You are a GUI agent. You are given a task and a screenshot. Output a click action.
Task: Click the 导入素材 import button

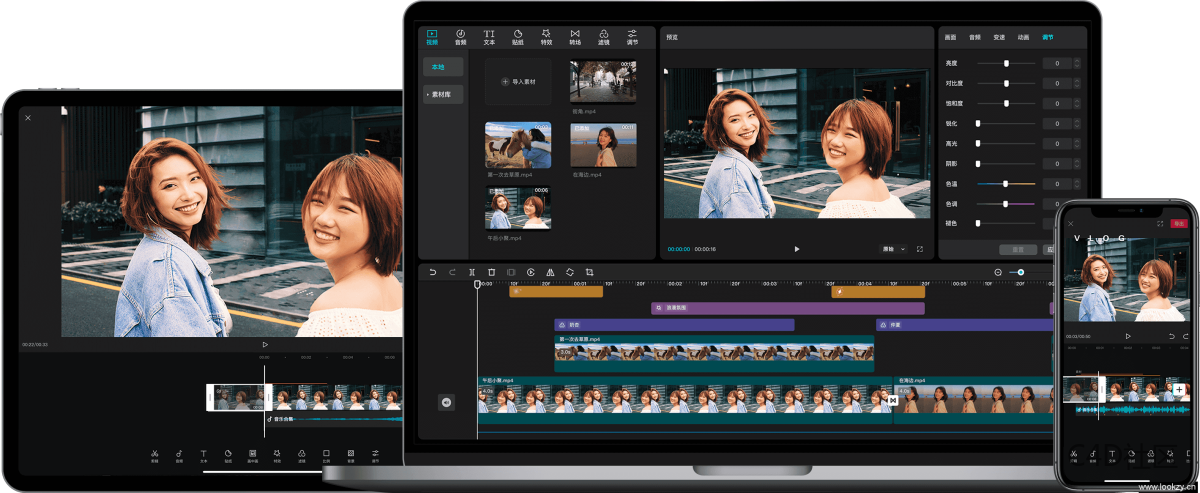[x=518, y=81]
